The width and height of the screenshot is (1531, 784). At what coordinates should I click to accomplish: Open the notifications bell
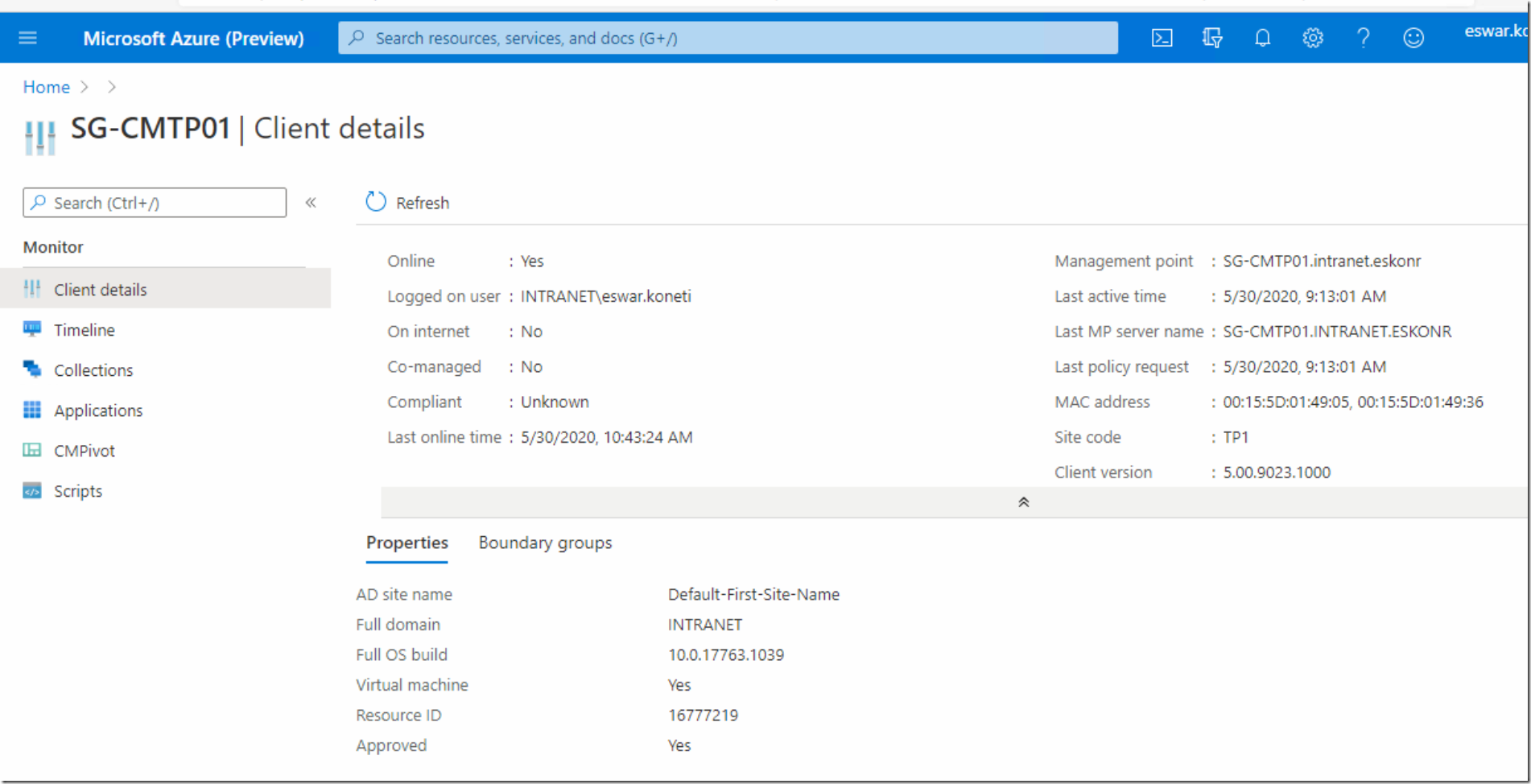(1262, 38)
